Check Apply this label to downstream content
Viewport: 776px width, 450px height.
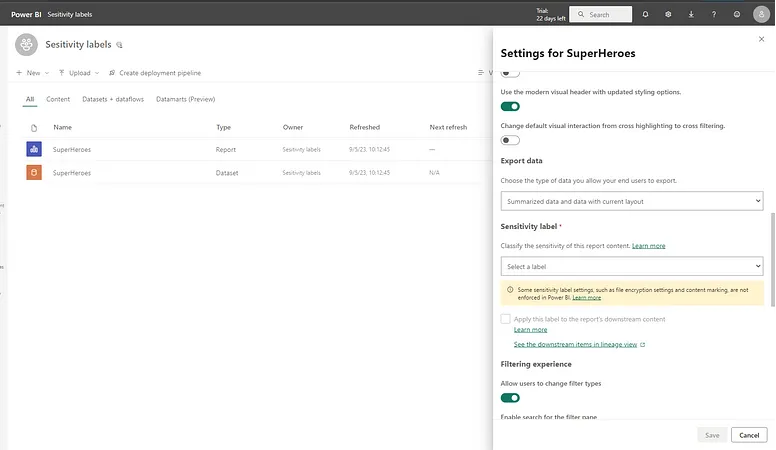pyautogui.click(x=505, y=319)
